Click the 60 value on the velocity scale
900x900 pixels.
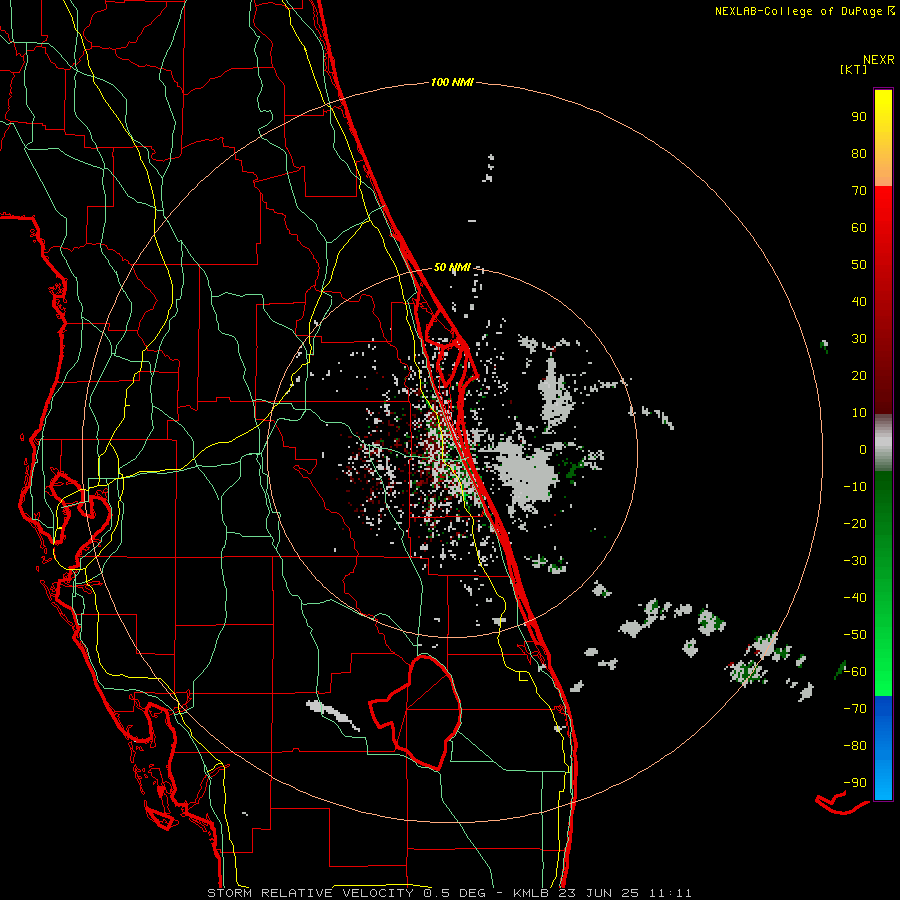859,227
